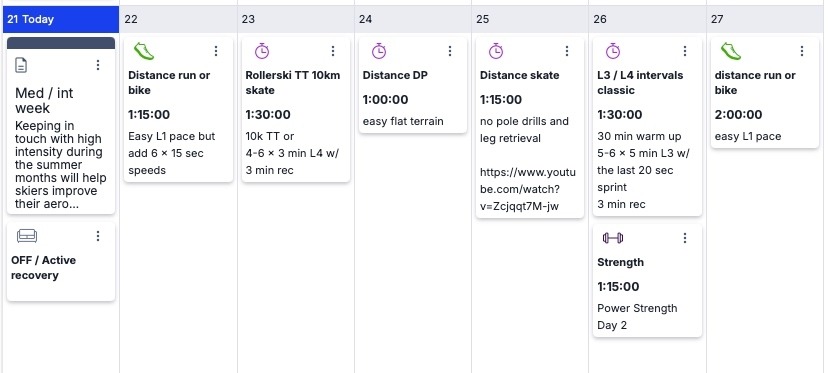829x373 pixels.
Task: Click the stopwatch icon on Distance DP card
Action: [379, 51]
